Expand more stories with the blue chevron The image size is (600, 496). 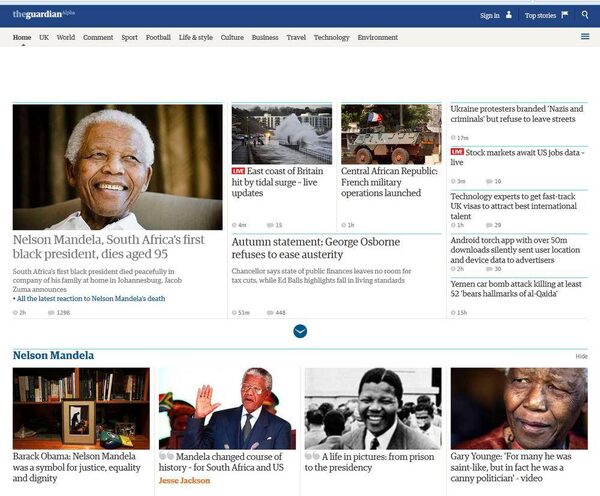[x=300, y=331]
